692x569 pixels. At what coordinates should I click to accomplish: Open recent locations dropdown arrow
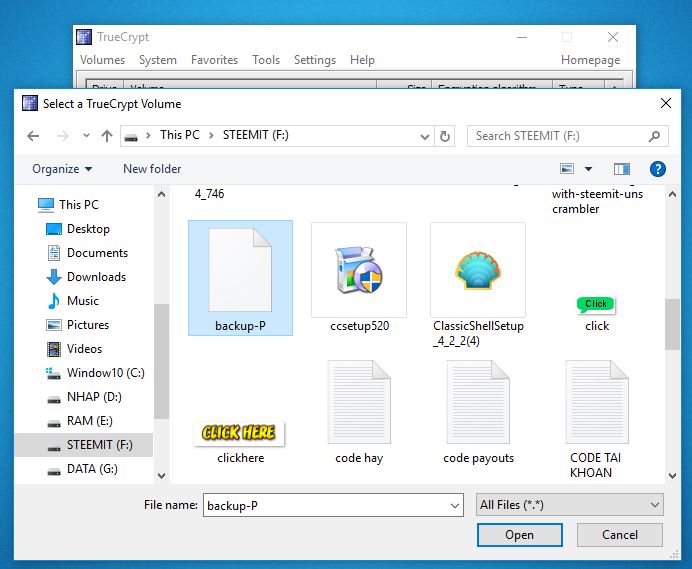86,136
